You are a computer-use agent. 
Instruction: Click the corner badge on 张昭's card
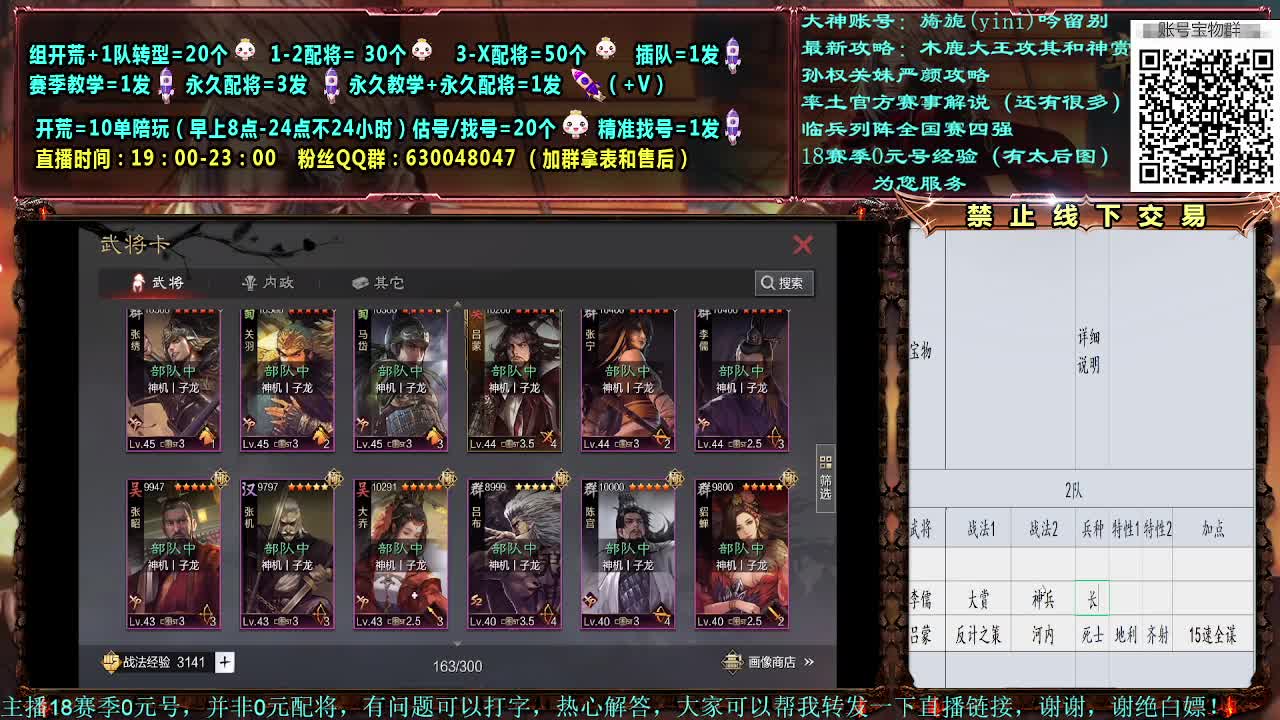click(220, 479)
